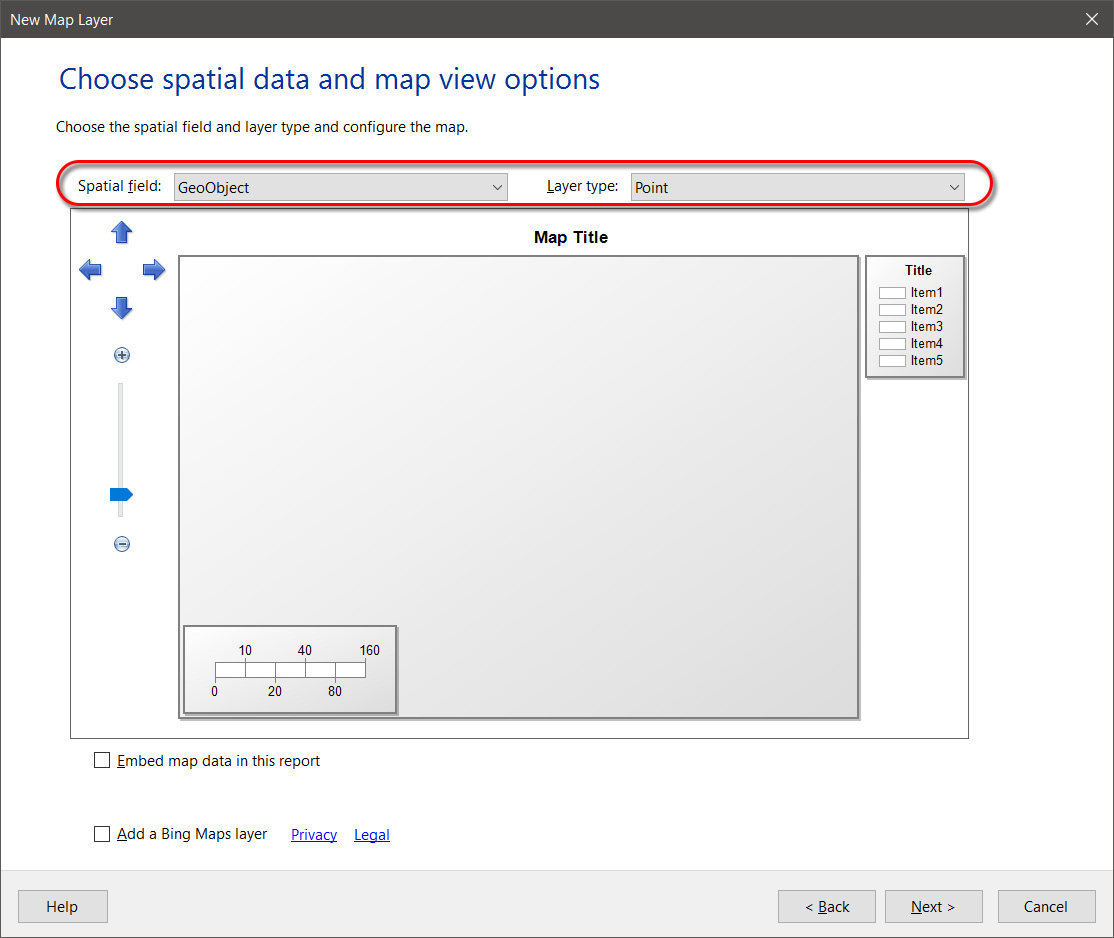
Task: Enable Embed map data in this report
Action: point(102,760)
